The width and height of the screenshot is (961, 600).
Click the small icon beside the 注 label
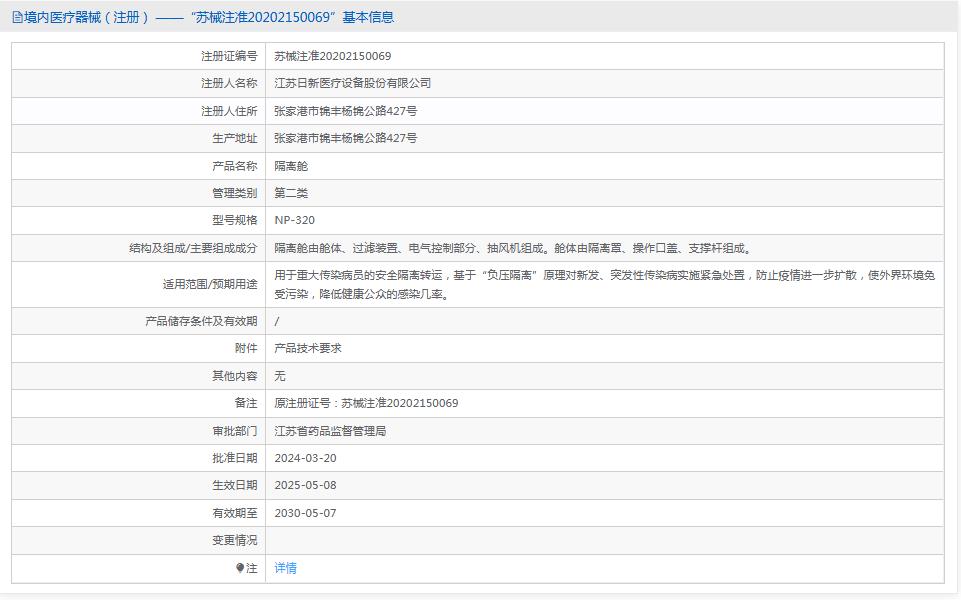coord(239,569)
